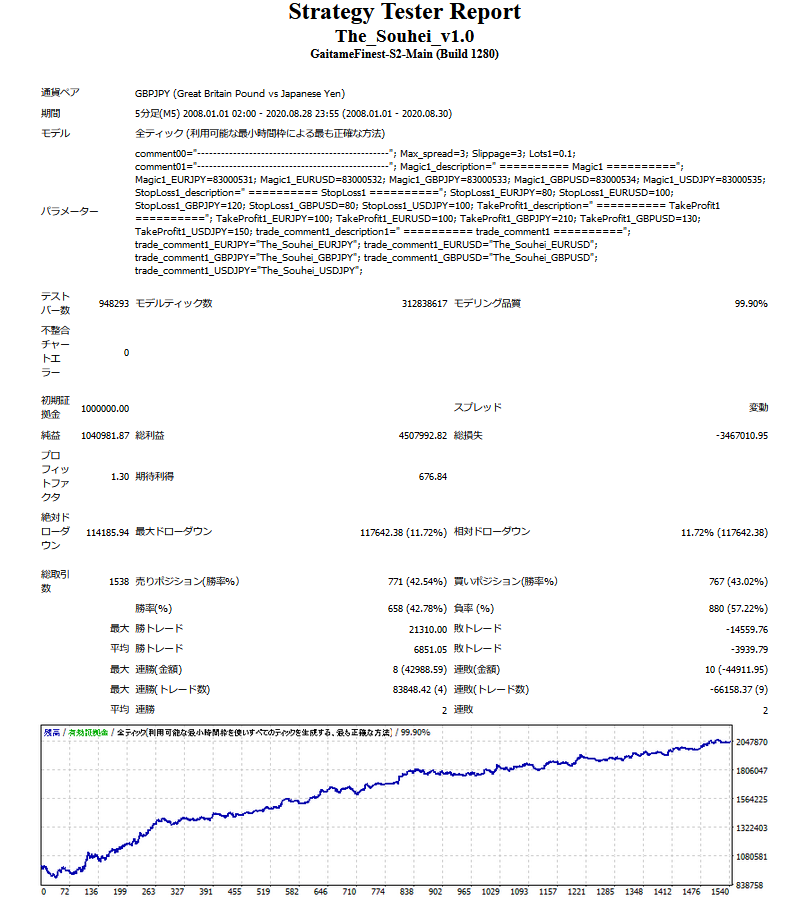Click the initial deposit value 1000000.00
This screenshot has width=803, height=900.
pos(104,409)
